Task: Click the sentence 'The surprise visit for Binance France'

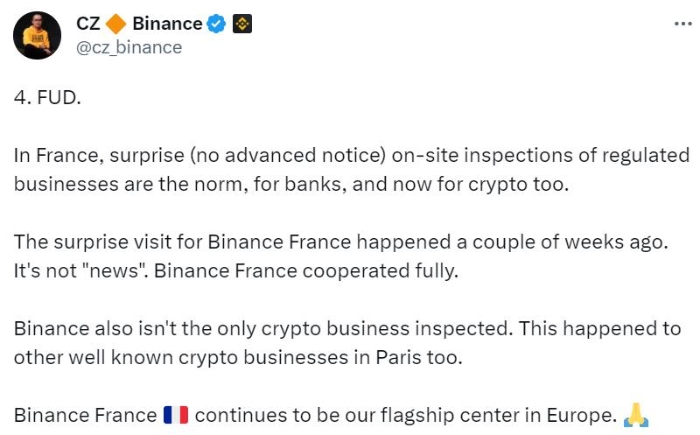Action: point(341,242)
